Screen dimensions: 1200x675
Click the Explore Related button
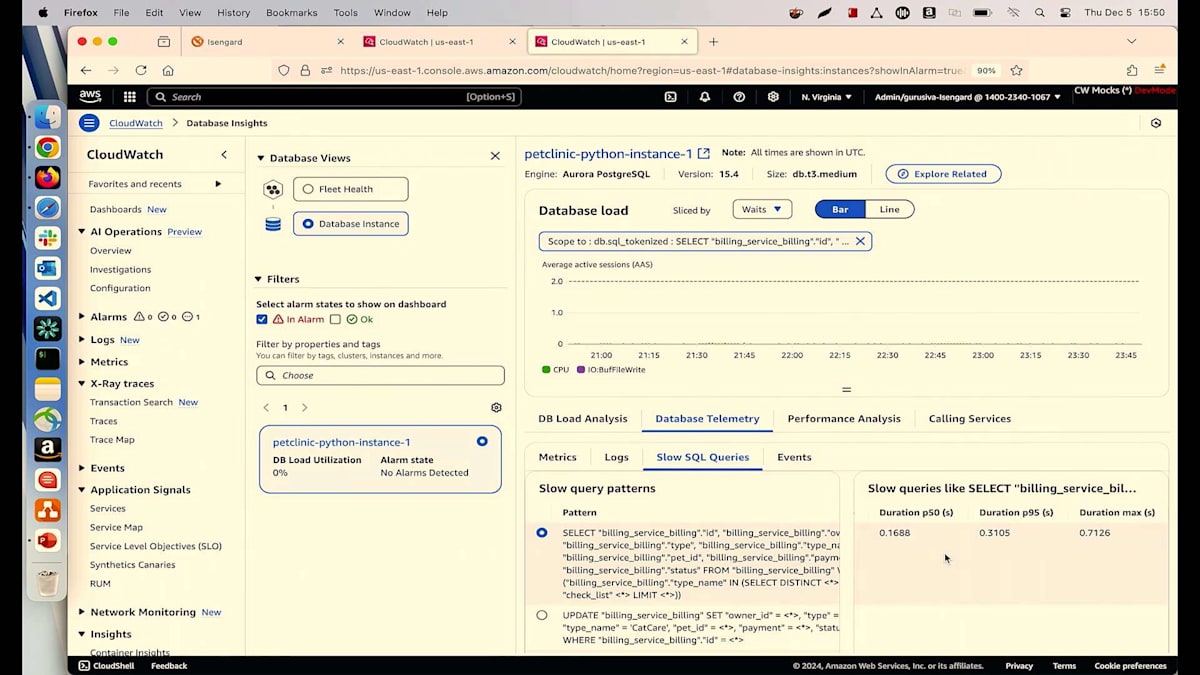coord(943,174)
